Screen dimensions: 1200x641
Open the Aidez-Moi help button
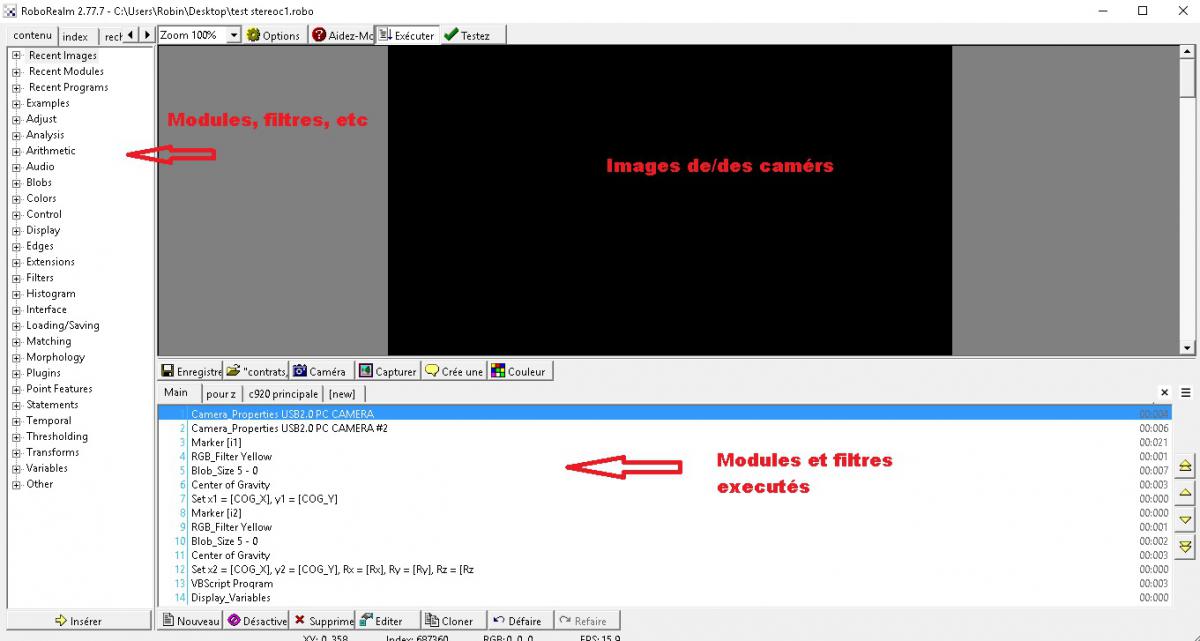[x=341, y=35]
